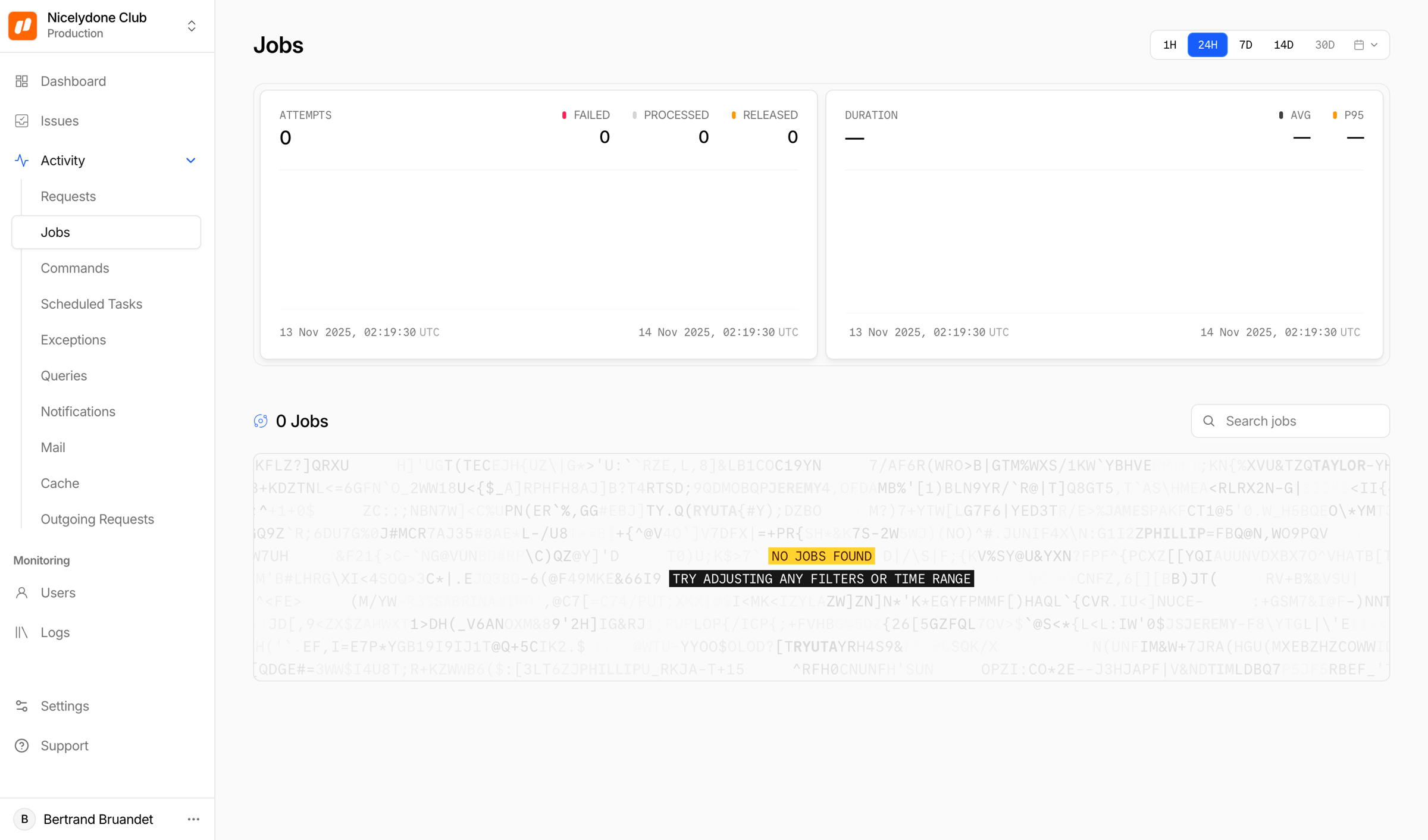
Task: Open the Dashboard grid icon
Action: (x=22, y=81)
